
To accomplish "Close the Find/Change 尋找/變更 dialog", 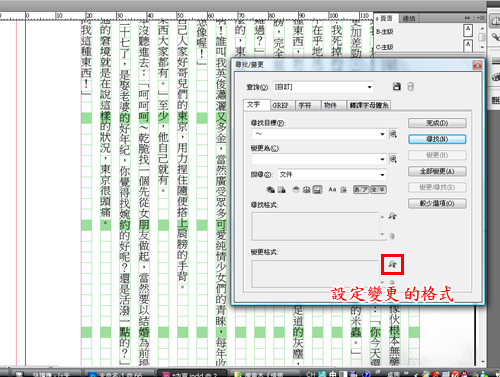I will [477, 65].
